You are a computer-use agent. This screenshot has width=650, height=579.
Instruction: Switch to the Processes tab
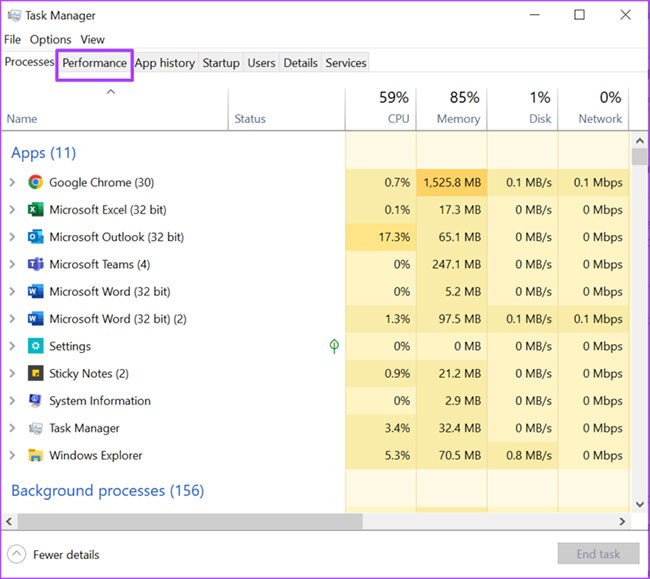coord(29,62)
